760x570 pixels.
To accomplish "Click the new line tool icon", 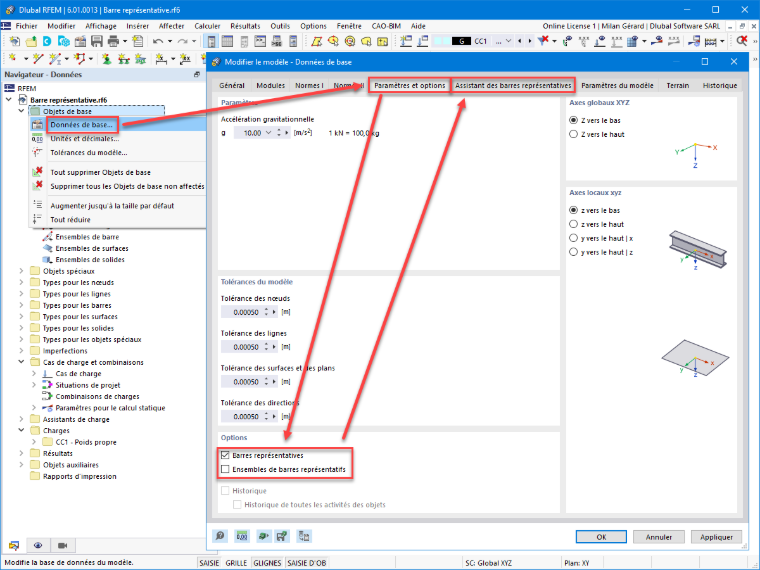I will click(x=38, y=59).
